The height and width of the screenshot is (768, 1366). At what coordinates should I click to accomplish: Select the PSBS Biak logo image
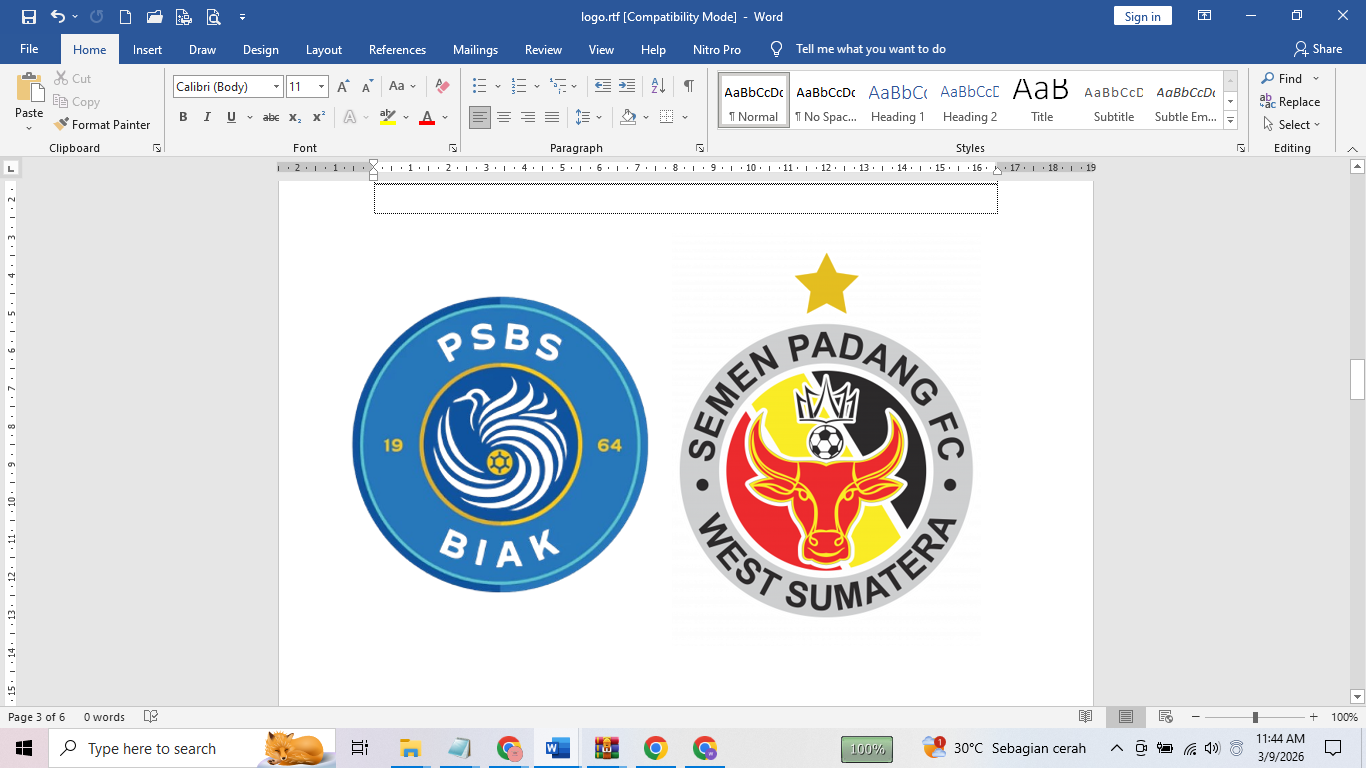[500, 444]
